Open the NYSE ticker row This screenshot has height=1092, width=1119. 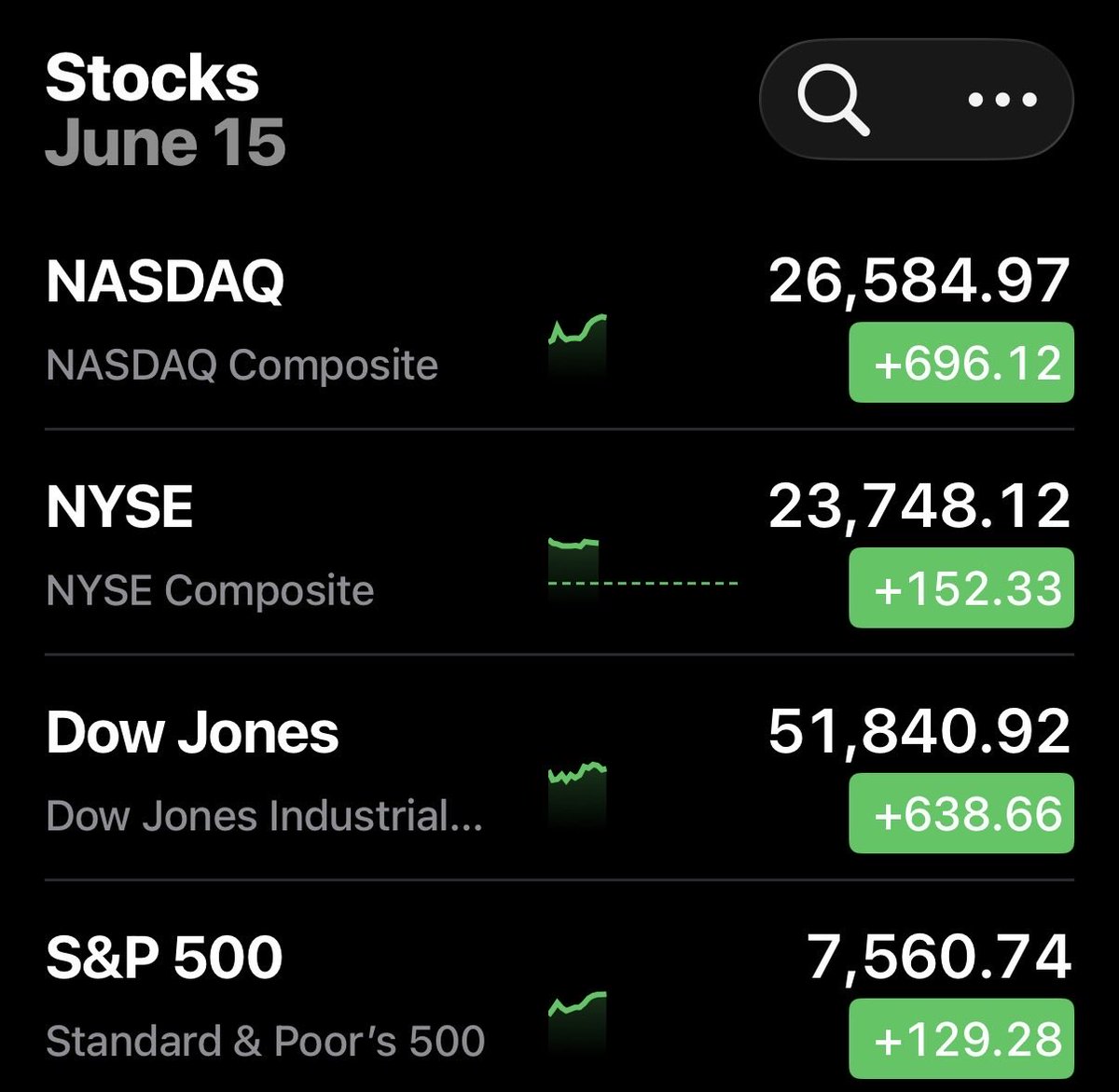click(x=559, y=543)
